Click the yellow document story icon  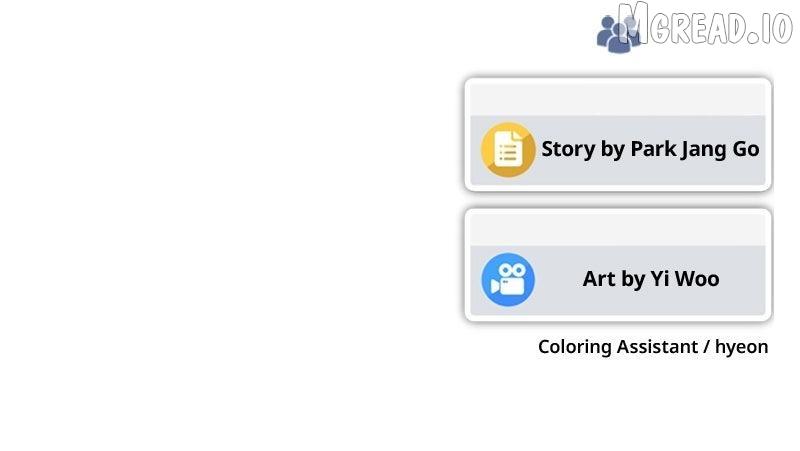(508, 149)
